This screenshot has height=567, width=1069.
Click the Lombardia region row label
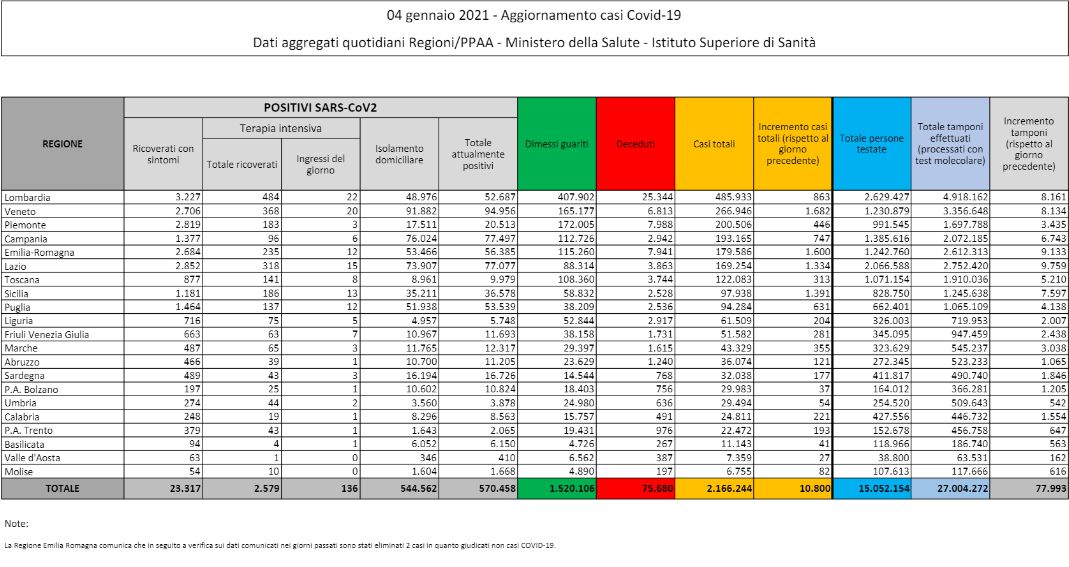[27, 198]
